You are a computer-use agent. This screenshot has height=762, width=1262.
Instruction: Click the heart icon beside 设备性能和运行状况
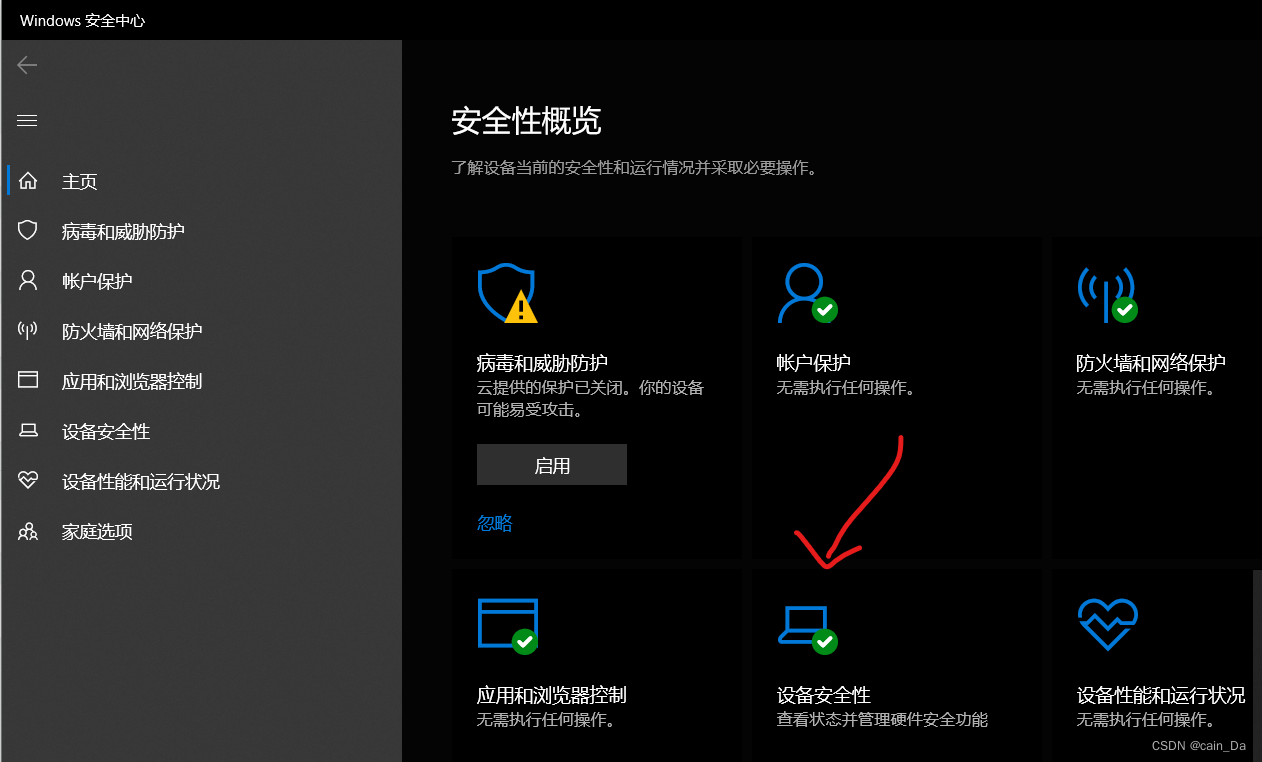click(x=28, y=481)
